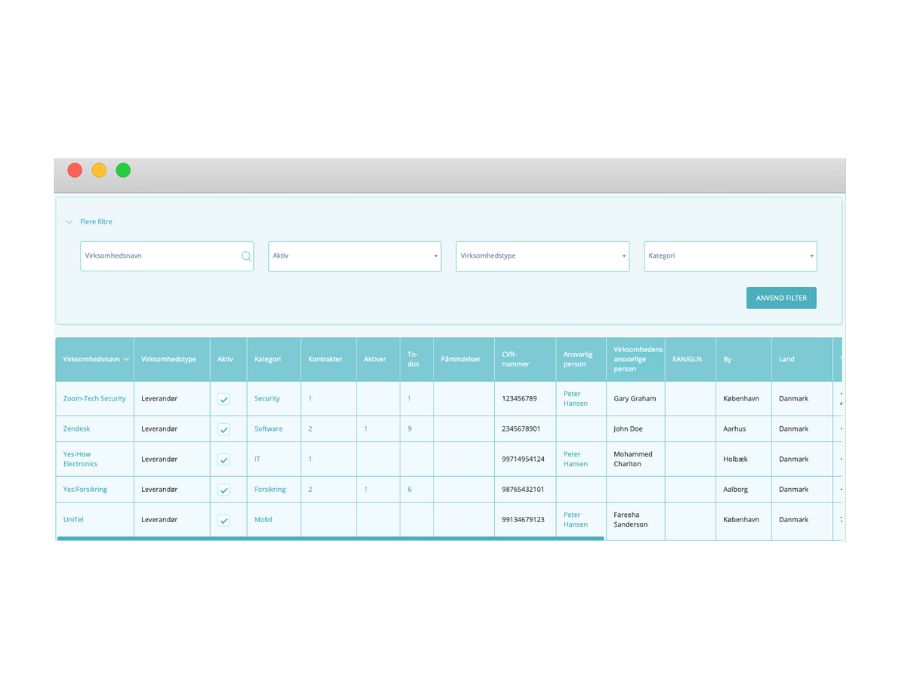Open the 9 to-dos link for Zendesk
This screenshot has height=700, width=900.
(409, 429)
